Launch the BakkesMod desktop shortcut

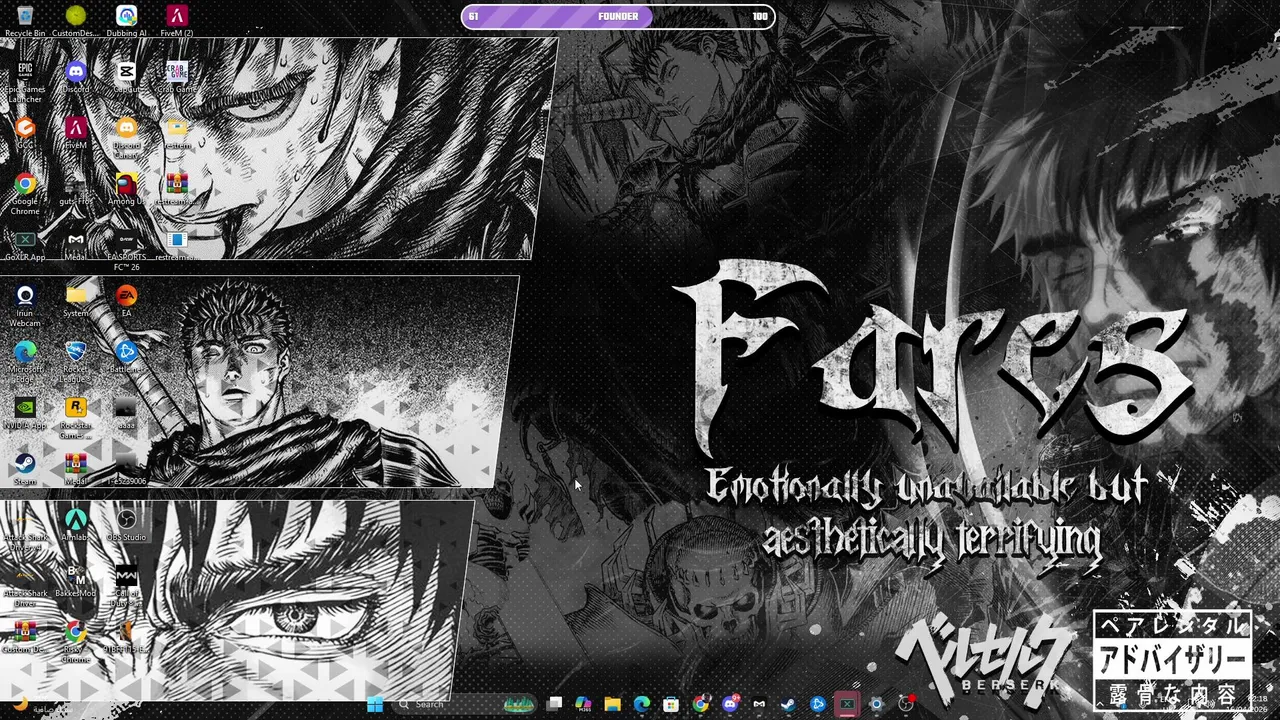pyautogui.click(x=76, y=580)
